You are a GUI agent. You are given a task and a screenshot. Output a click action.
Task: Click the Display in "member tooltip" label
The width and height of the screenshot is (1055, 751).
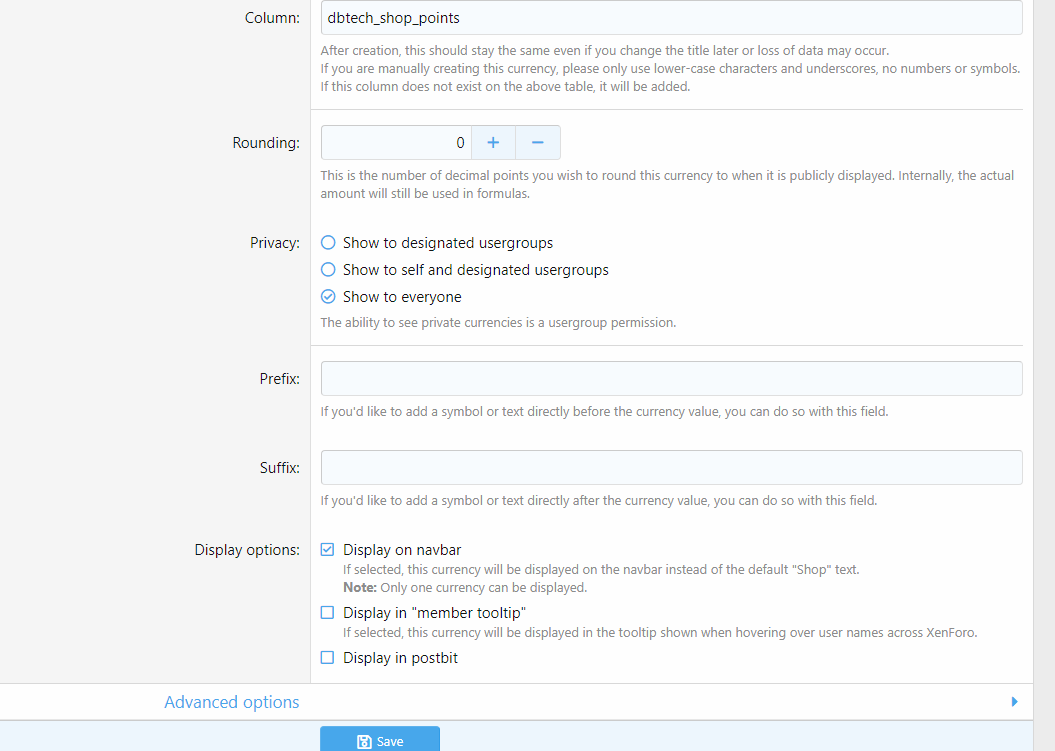pos(434,613)
